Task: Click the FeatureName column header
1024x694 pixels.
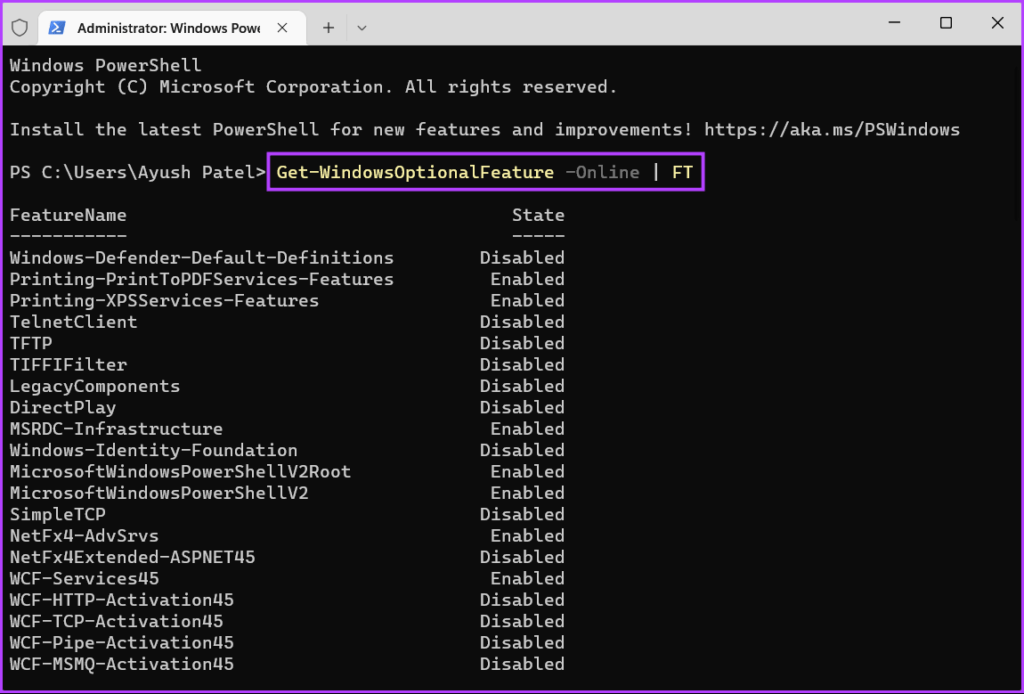Action: point(68,215)
